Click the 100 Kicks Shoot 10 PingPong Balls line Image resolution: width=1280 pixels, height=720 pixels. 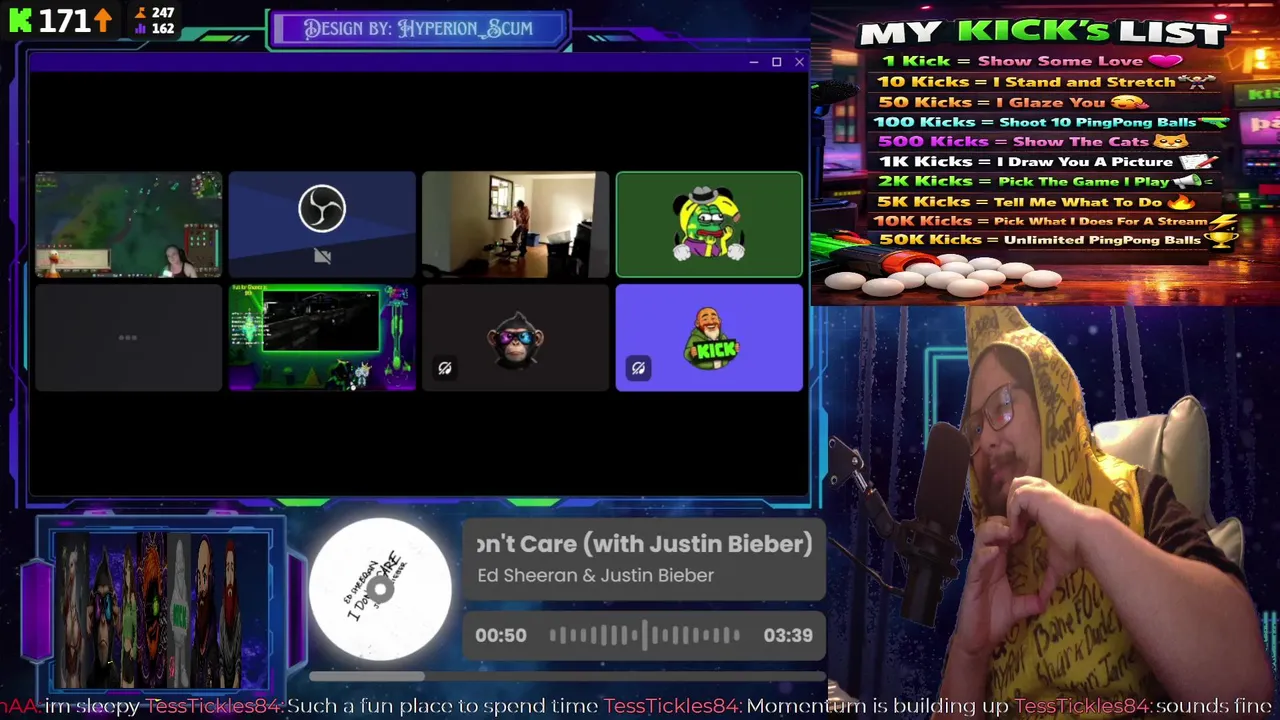pyautogui.click(x=1051, y=122)
